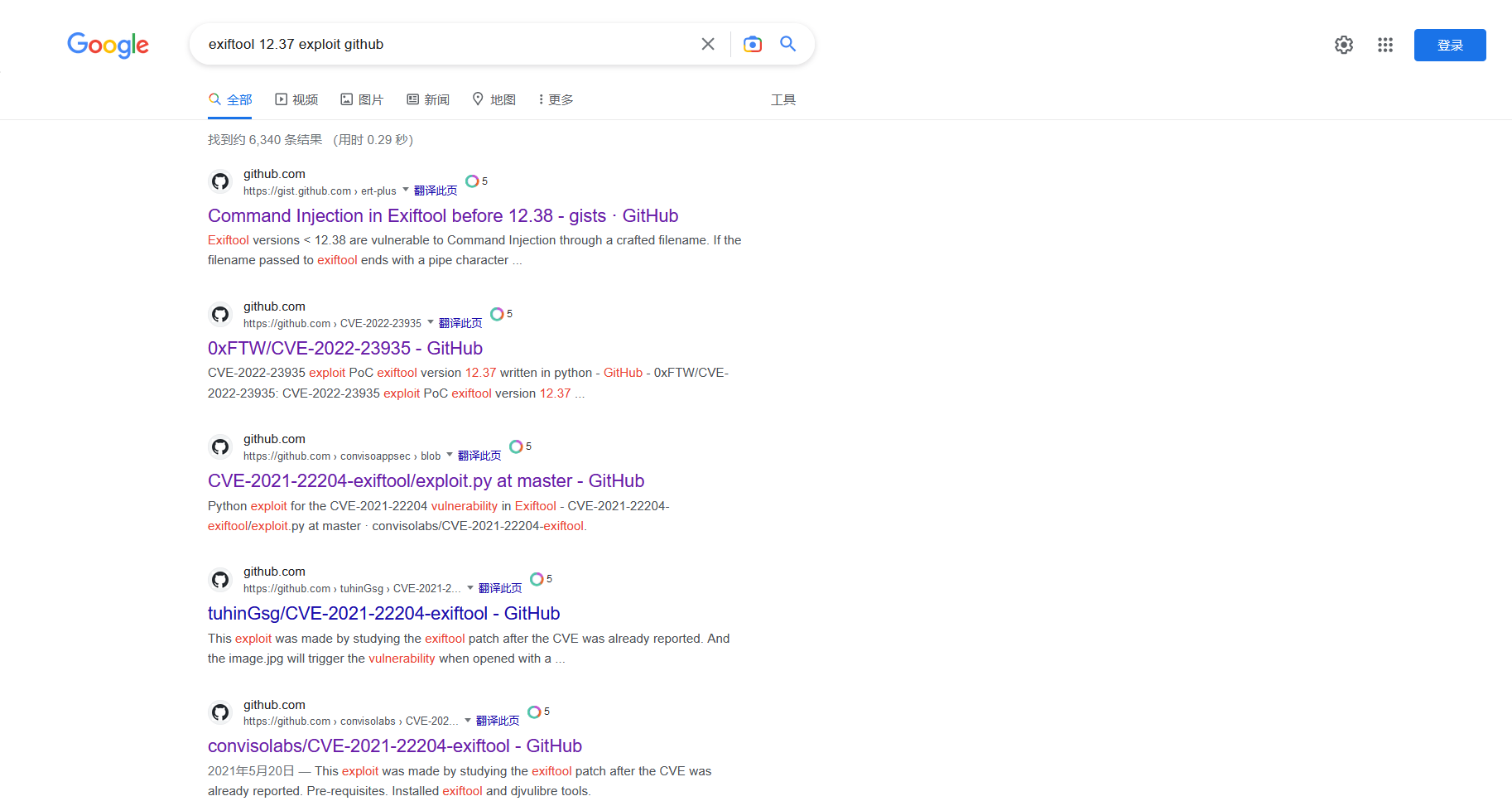
Task: Click GitHub favicon of convisolabs result
Action: (220, 712)
